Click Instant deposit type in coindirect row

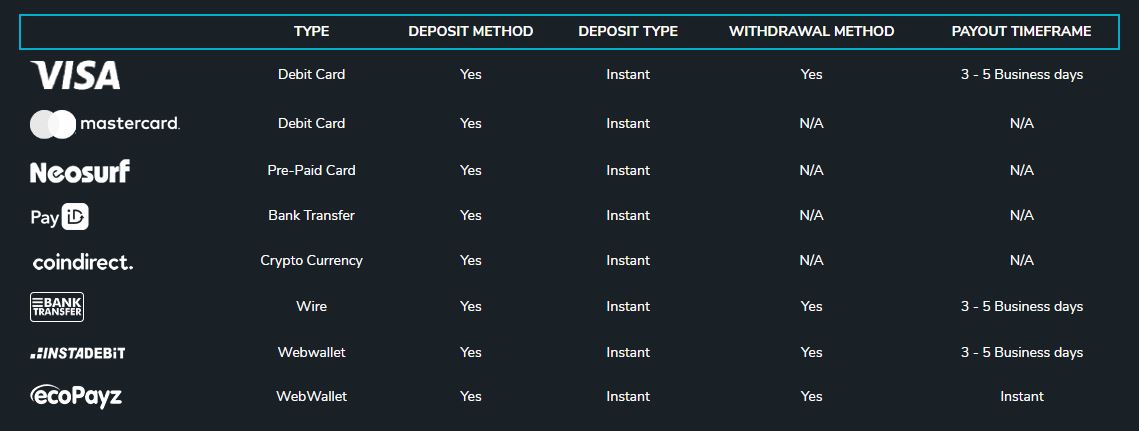628,260
